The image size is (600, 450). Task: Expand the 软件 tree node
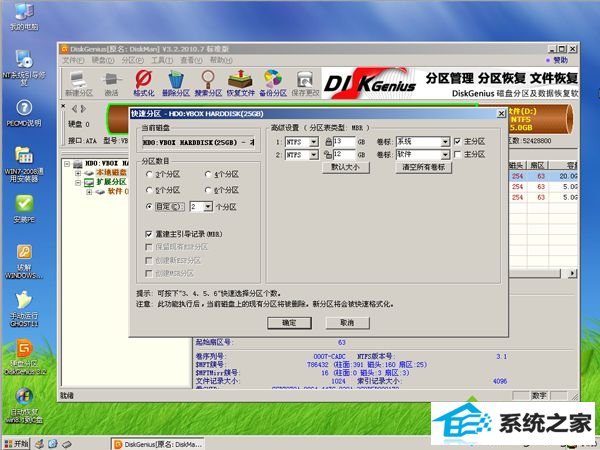pos(89,191)
